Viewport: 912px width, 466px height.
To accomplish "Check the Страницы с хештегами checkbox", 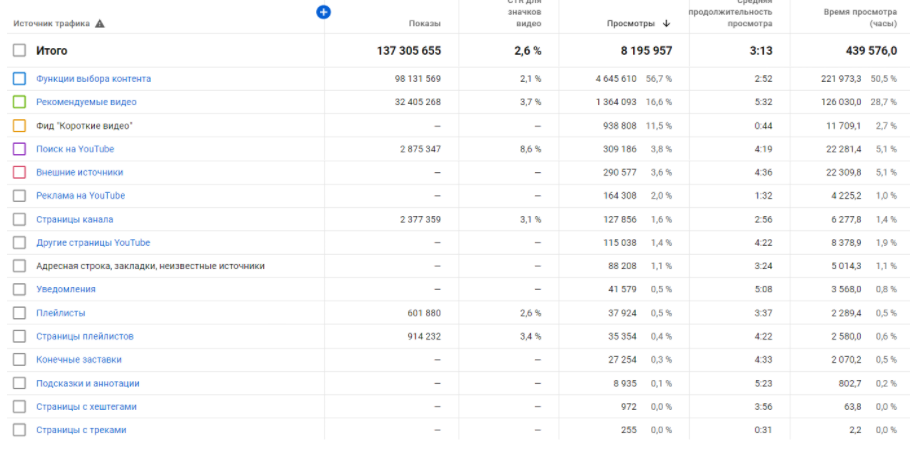I will coord(19,407).
